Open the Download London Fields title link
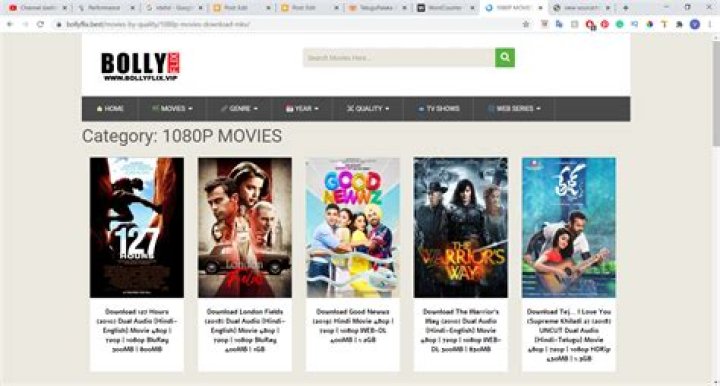Screen dimensions: 720x386 click(245, 330)
